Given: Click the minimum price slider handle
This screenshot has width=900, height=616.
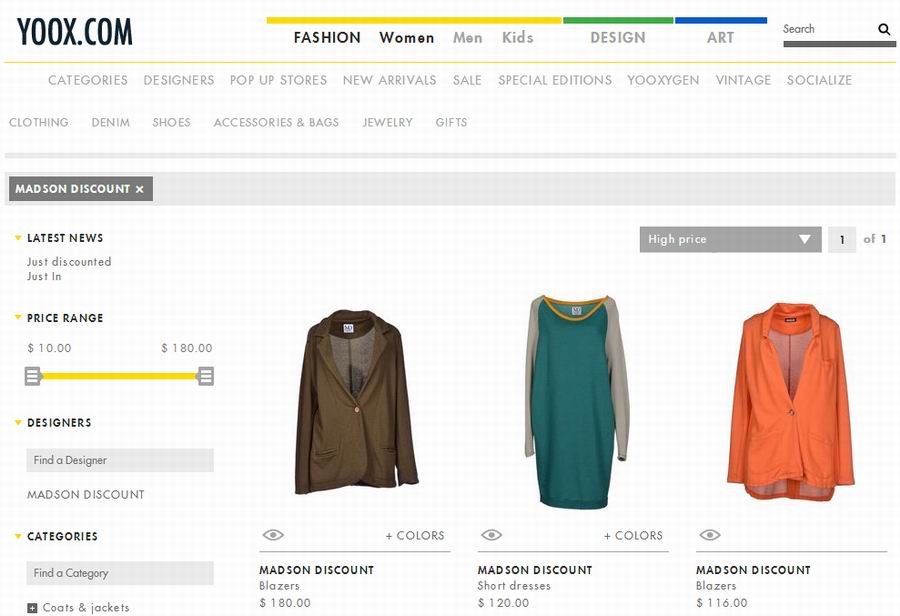Looking at the screenshot, I should (x=33, y=376).
